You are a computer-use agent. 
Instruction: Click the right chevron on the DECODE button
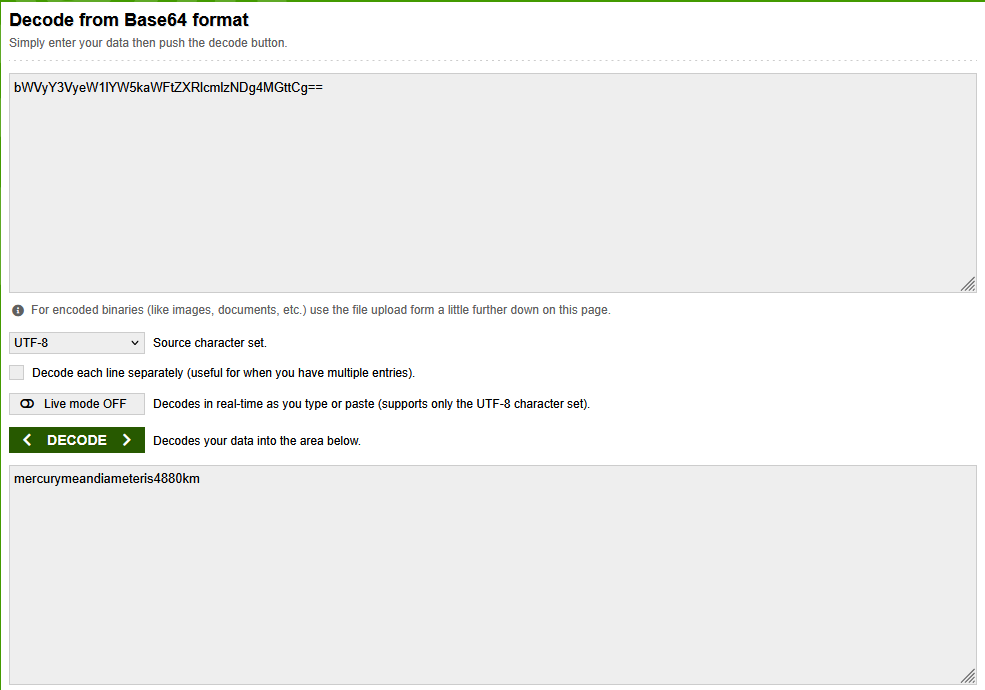click(x=126, y=440)
